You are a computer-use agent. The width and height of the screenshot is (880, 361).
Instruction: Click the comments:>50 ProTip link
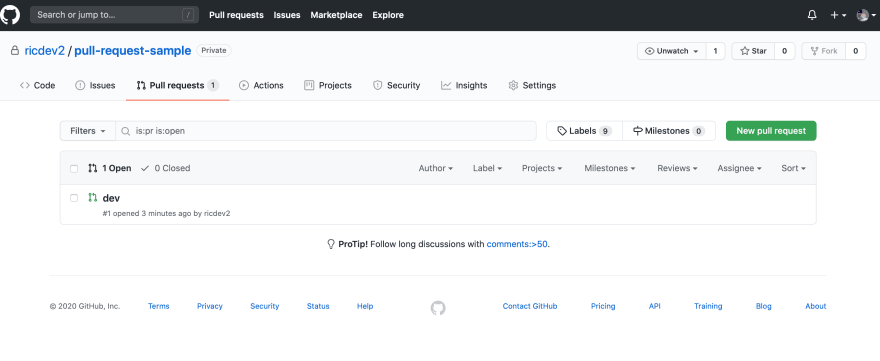[517, 244]
